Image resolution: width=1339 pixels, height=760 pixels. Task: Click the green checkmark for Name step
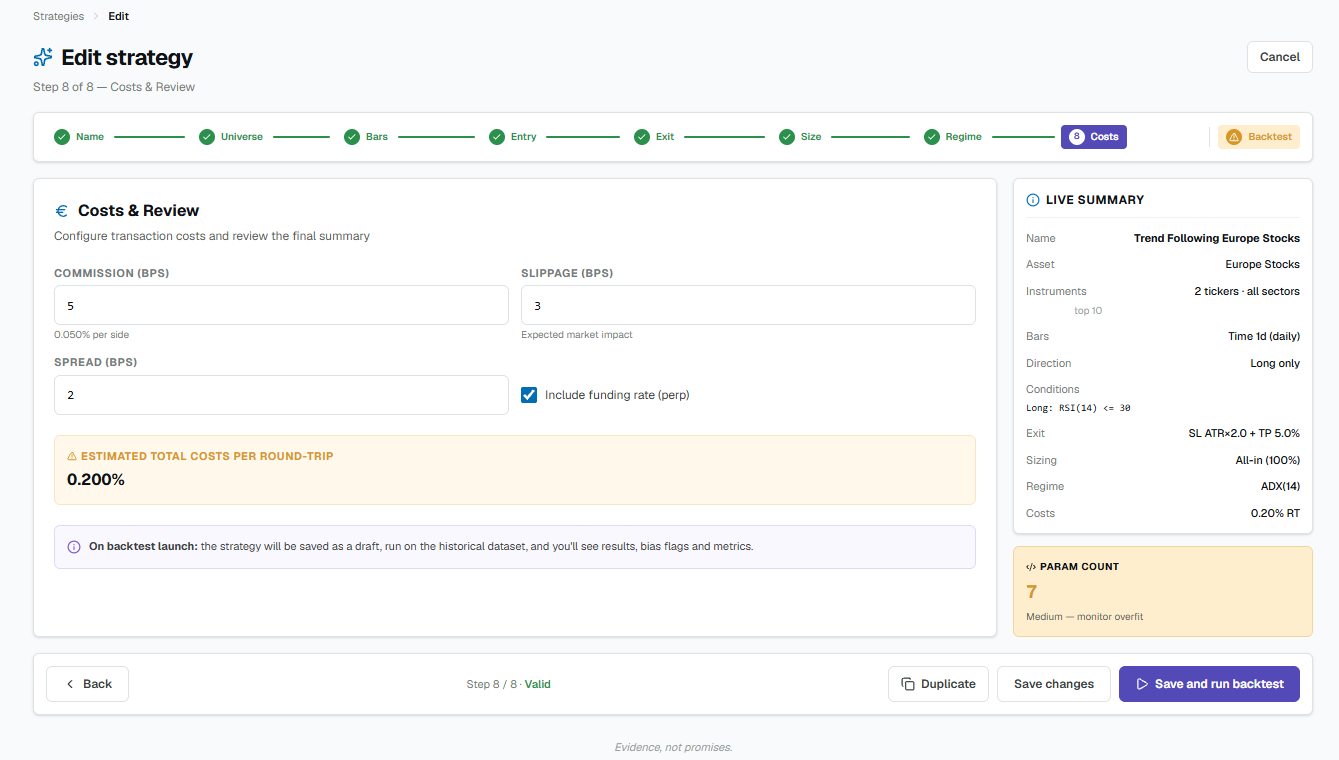click(x=62, y=137)
